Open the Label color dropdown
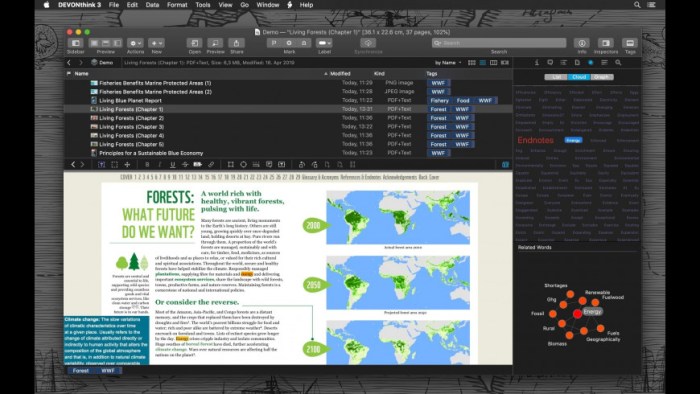Screen dimensions: 700x394 pos(324,43)
